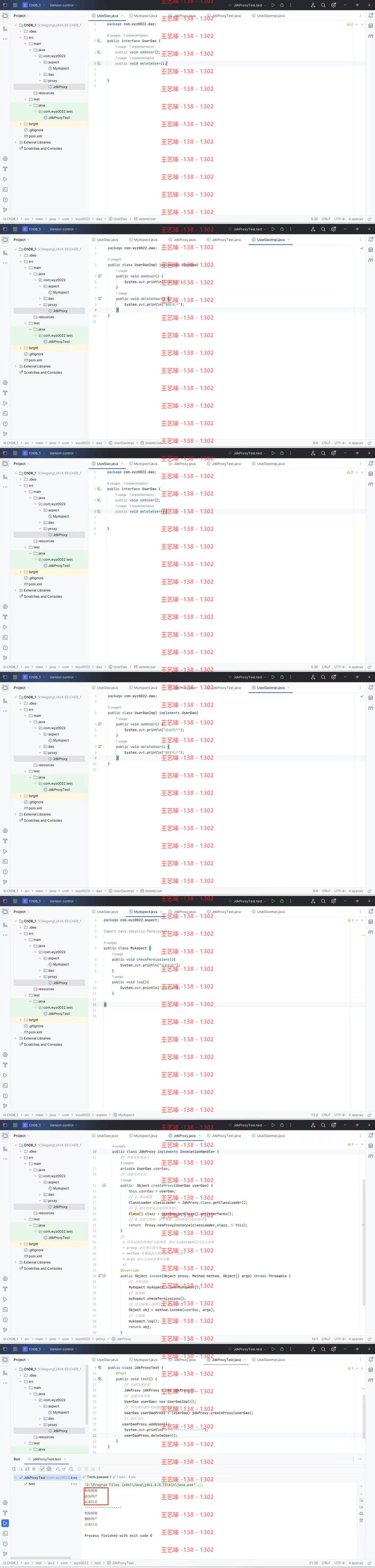Expand target folder in JdkProxy.java window tree

point(21,1244)
